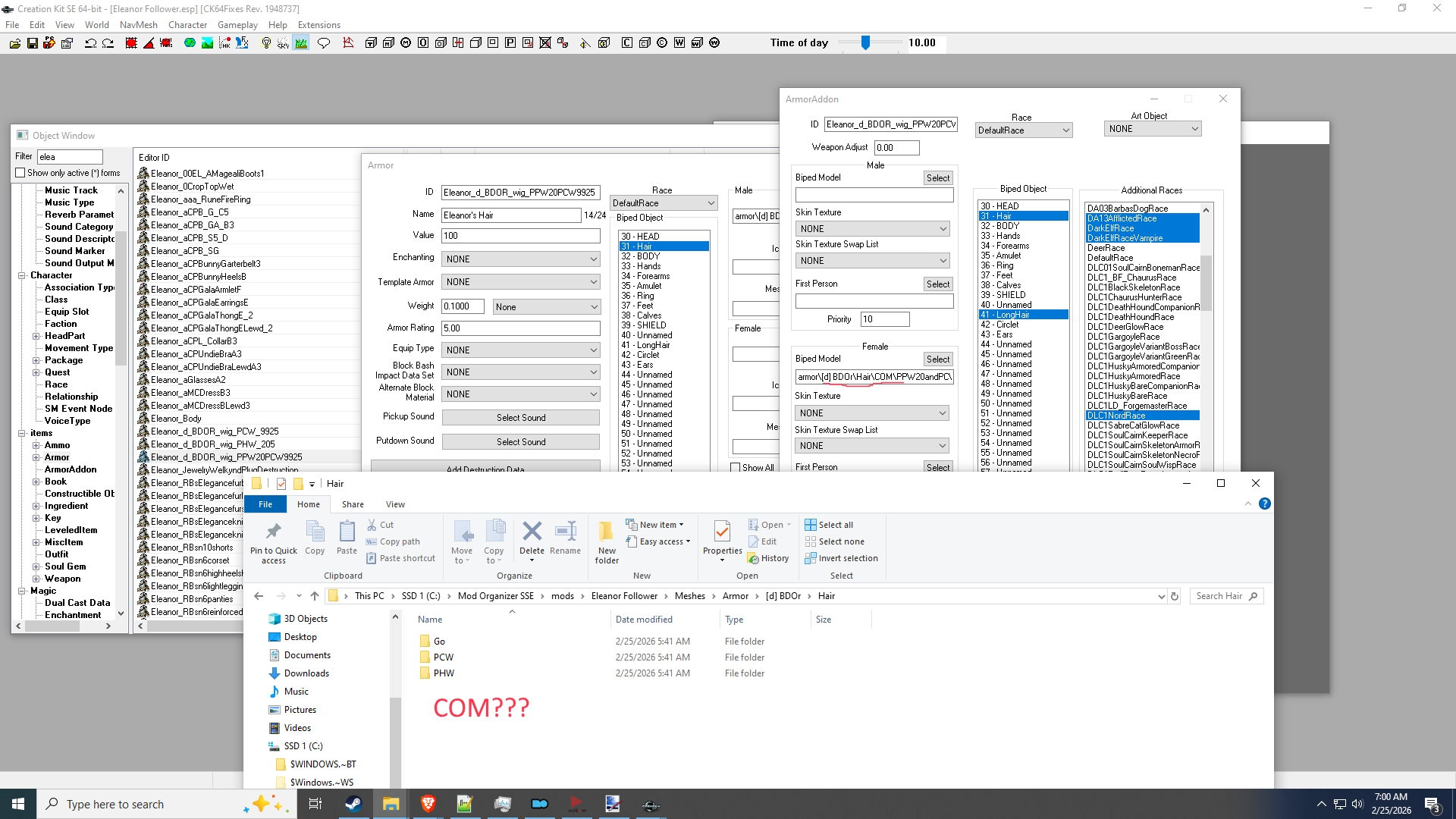Switch to the Share ribbon tab

click(353, 504)
